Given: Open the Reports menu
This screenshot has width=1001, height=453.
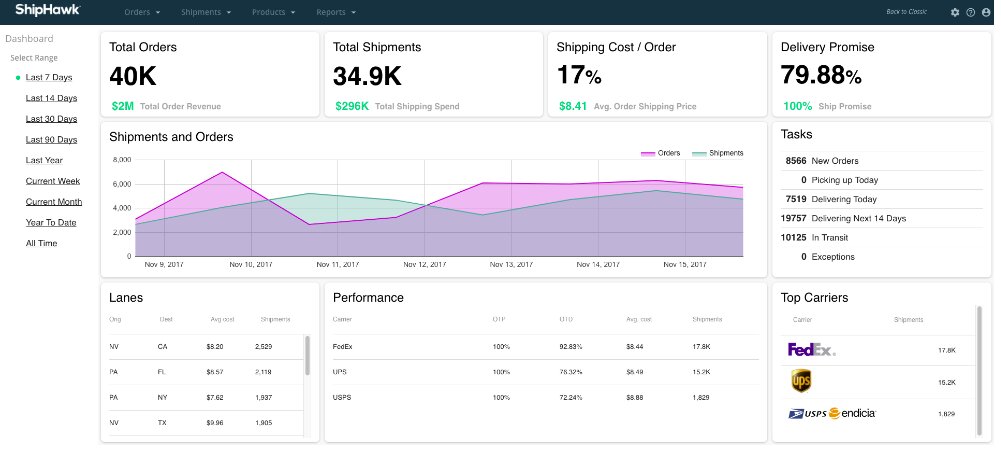Looking at the screenshot, I should coord(335,12).
